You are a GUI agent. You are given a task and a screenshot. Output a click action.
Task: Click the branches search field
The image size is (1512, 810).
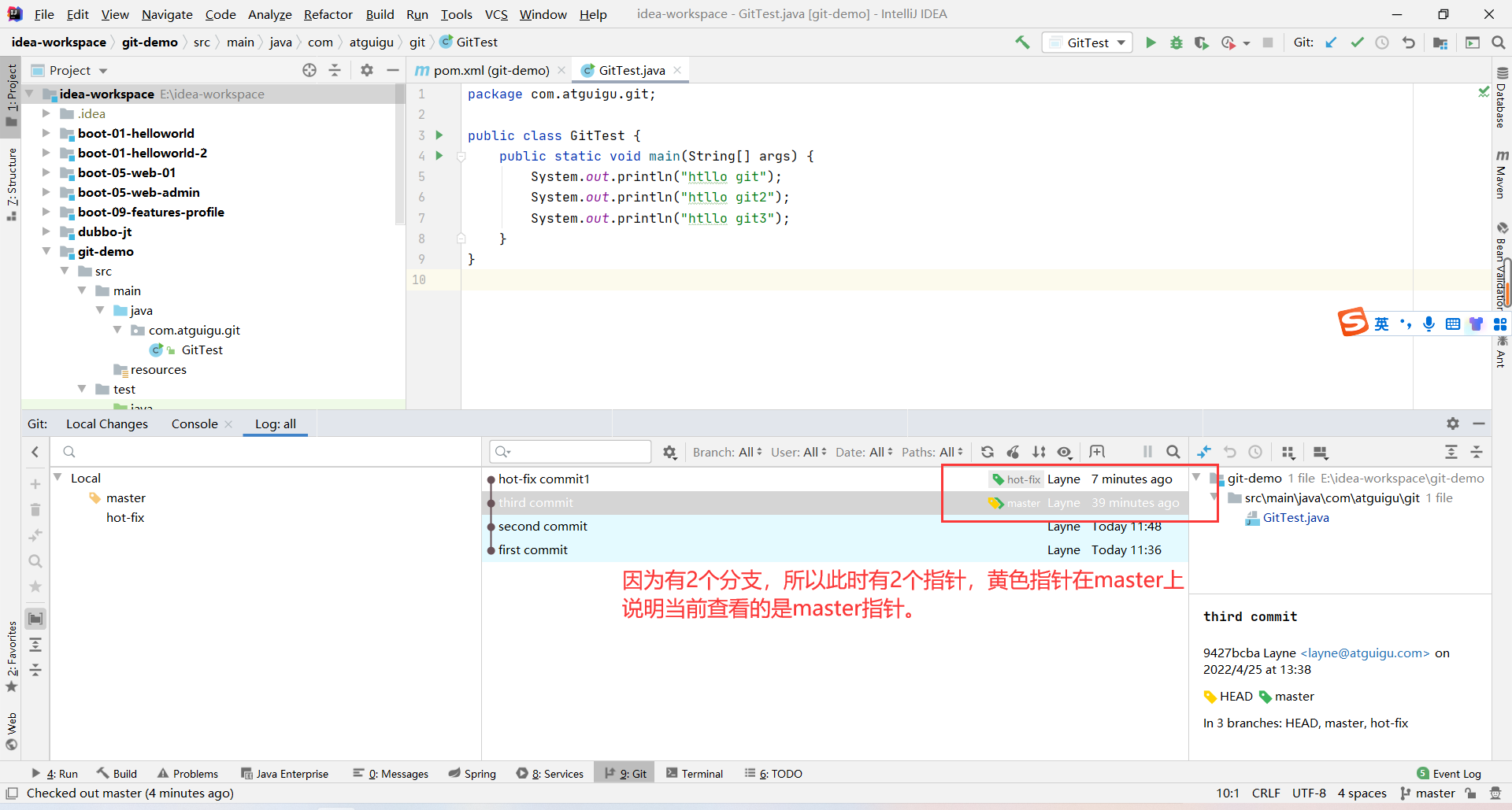266,452
